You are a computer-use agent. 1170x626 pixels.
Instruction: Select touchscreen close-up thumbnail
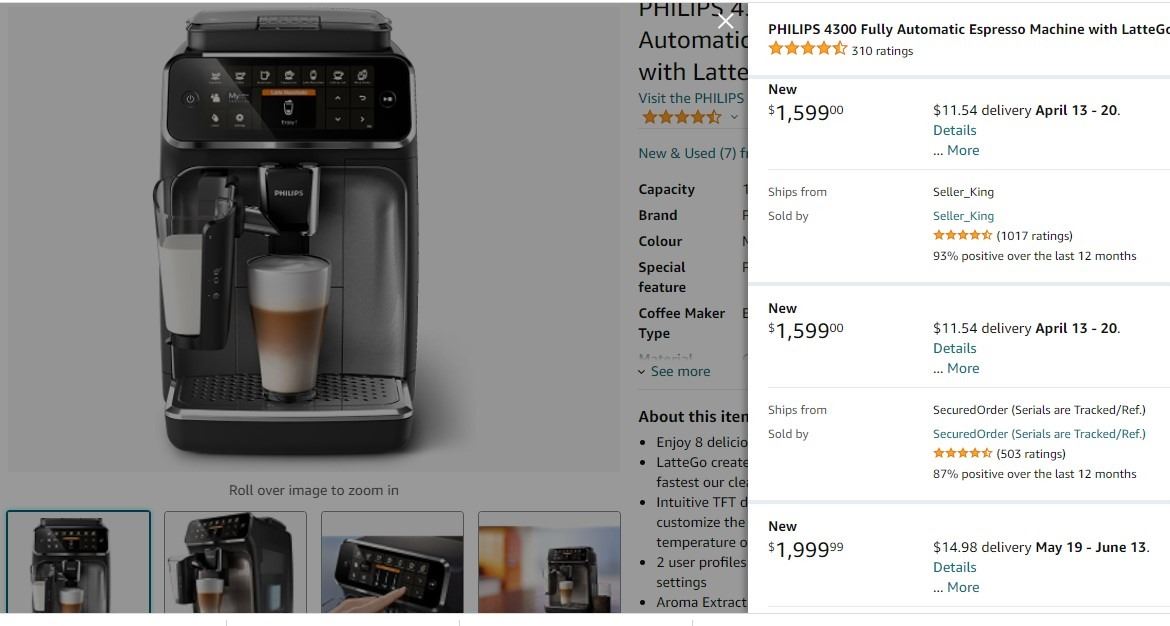[392, 562]
